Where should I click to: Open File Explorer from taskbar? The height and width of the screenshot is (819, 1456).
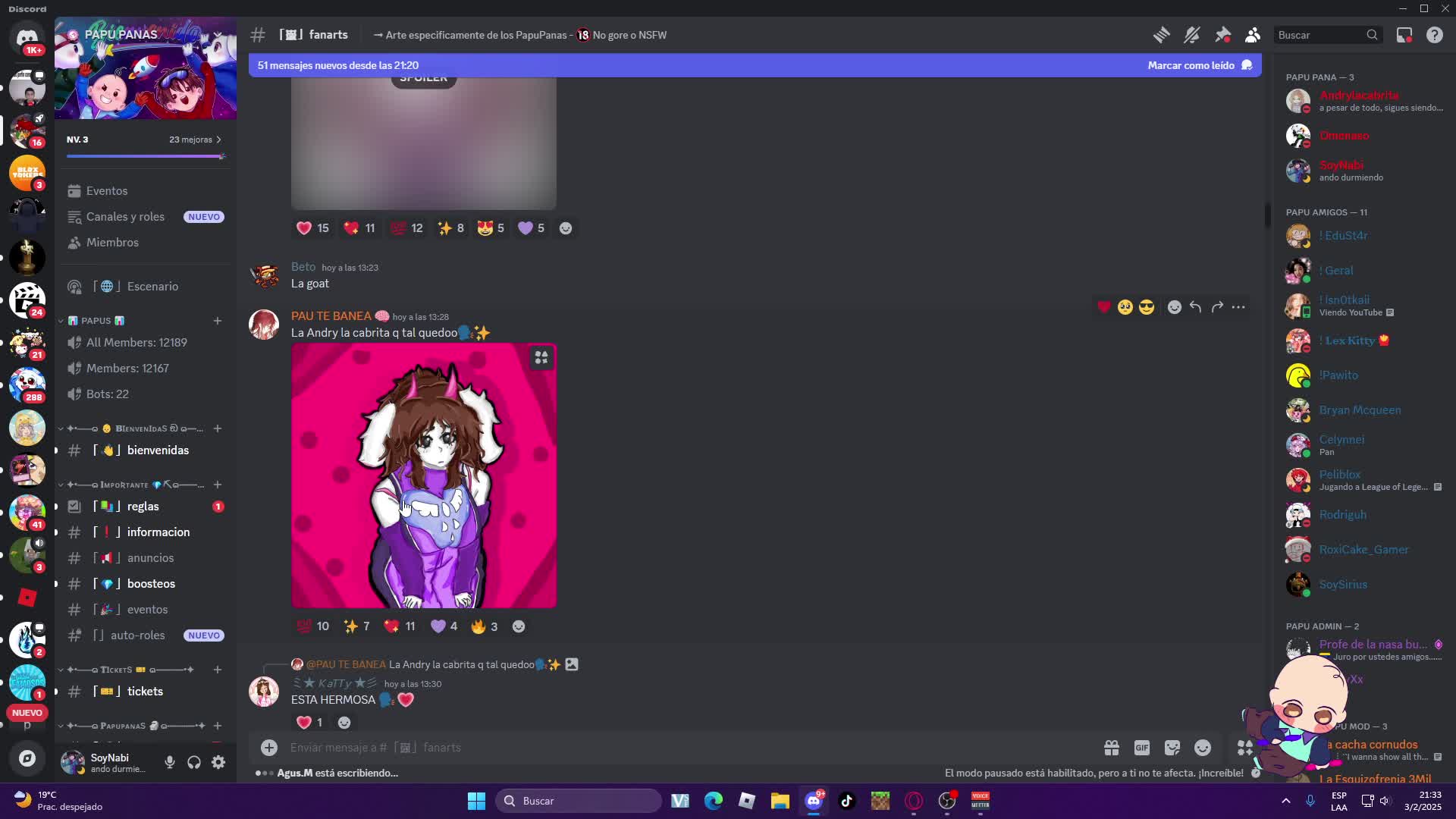(x=780, y=801)
